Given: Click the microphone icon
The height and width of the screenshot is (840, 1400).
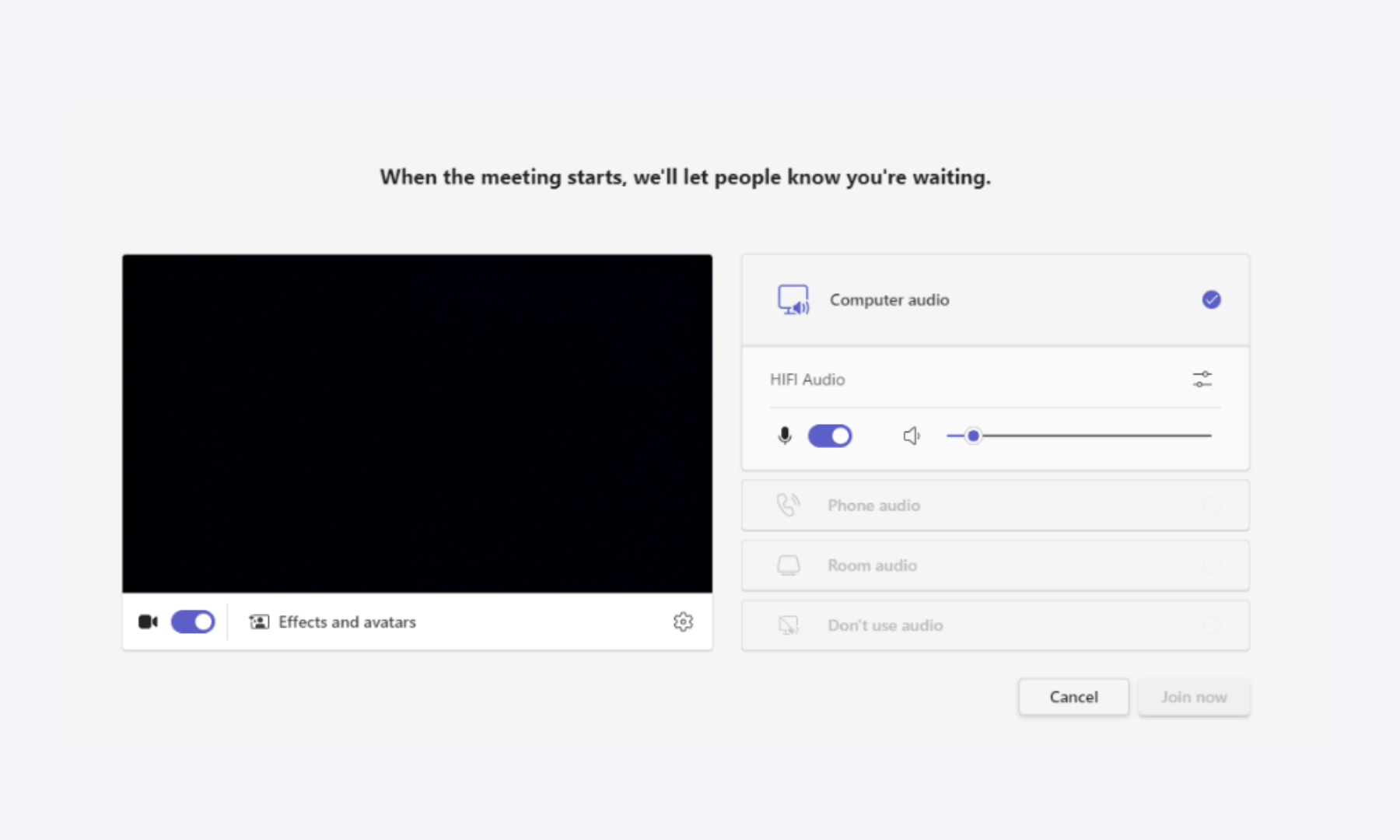Looking at the screenshot, I should click(x=785, y=436).
